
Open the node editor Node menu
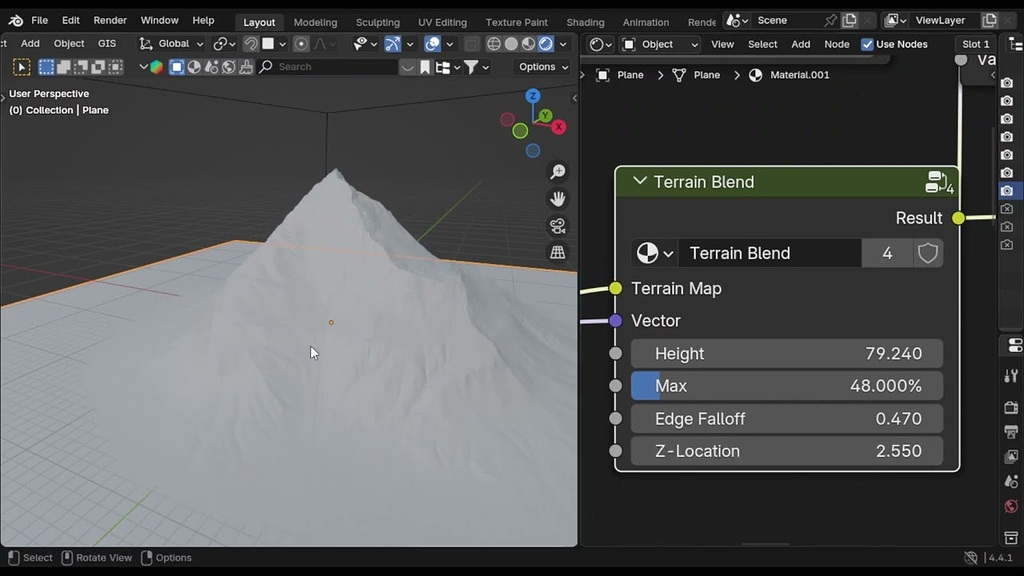coord(837,44)
